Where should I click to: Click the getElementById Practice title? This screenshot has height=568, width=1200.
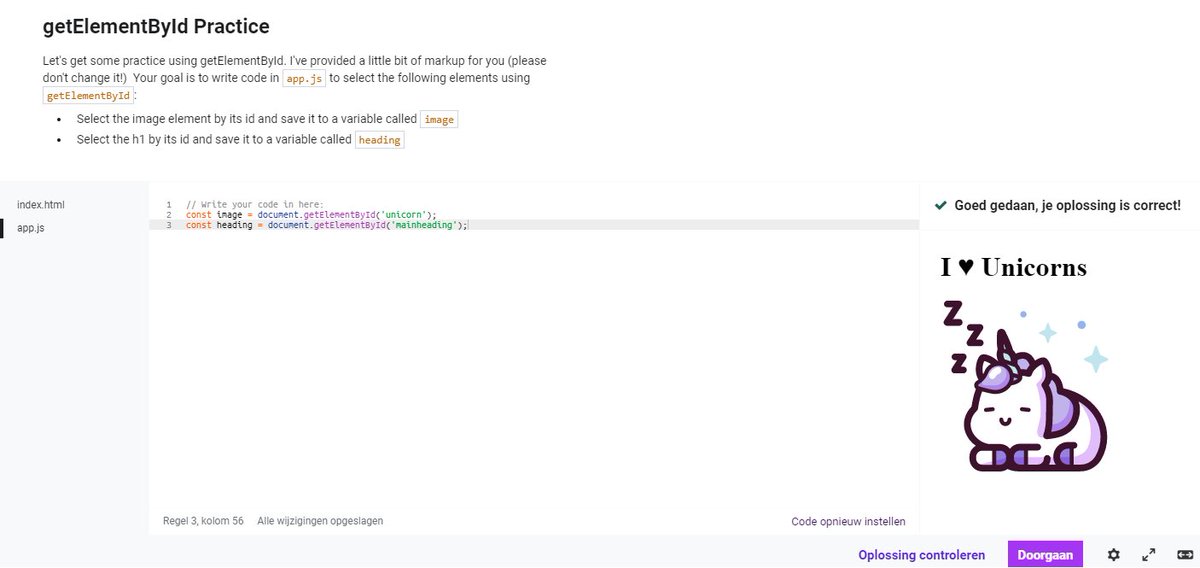156,27
